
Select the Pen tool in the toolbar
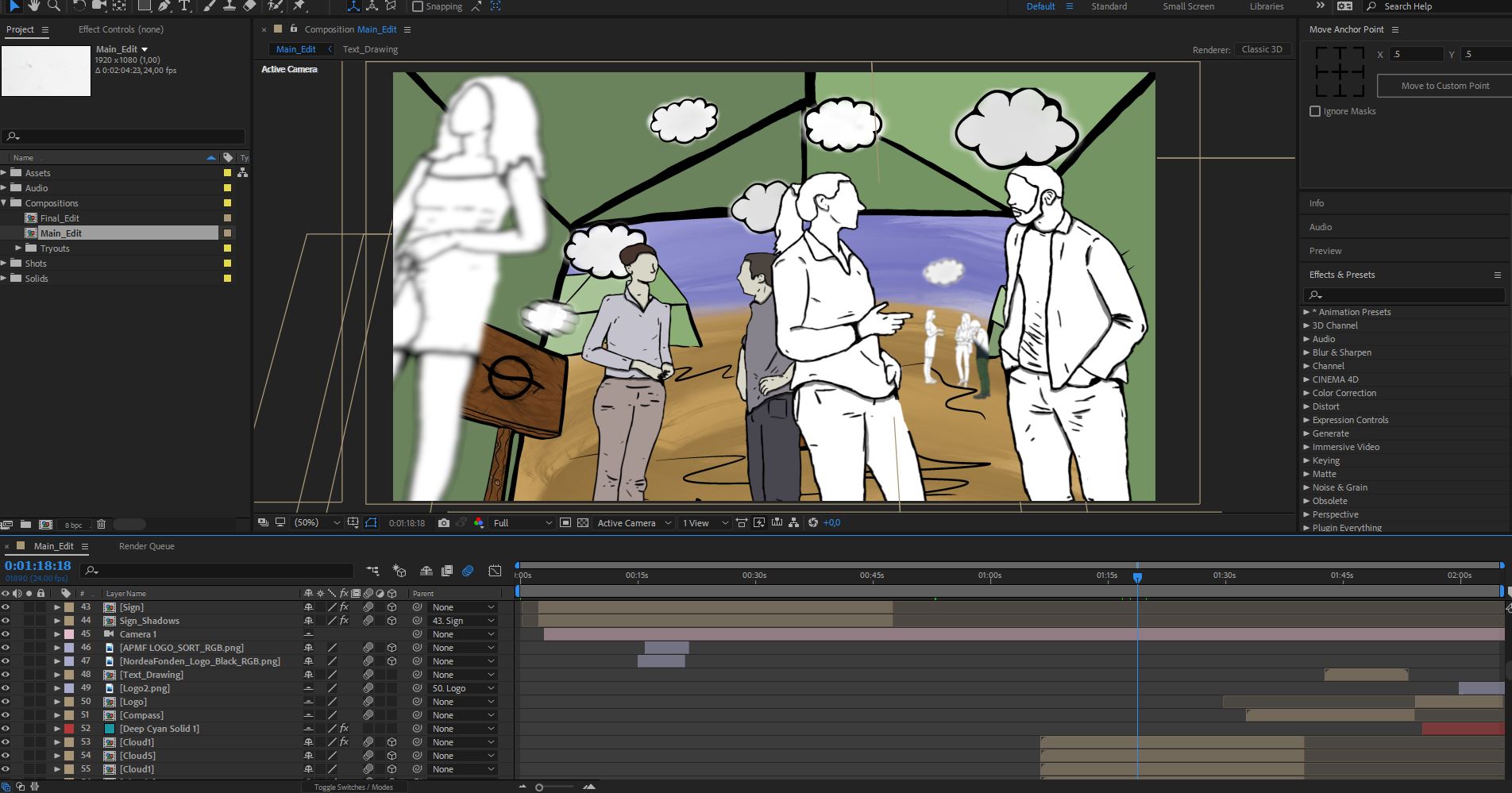pyautogui.click(x=164, y=6)
